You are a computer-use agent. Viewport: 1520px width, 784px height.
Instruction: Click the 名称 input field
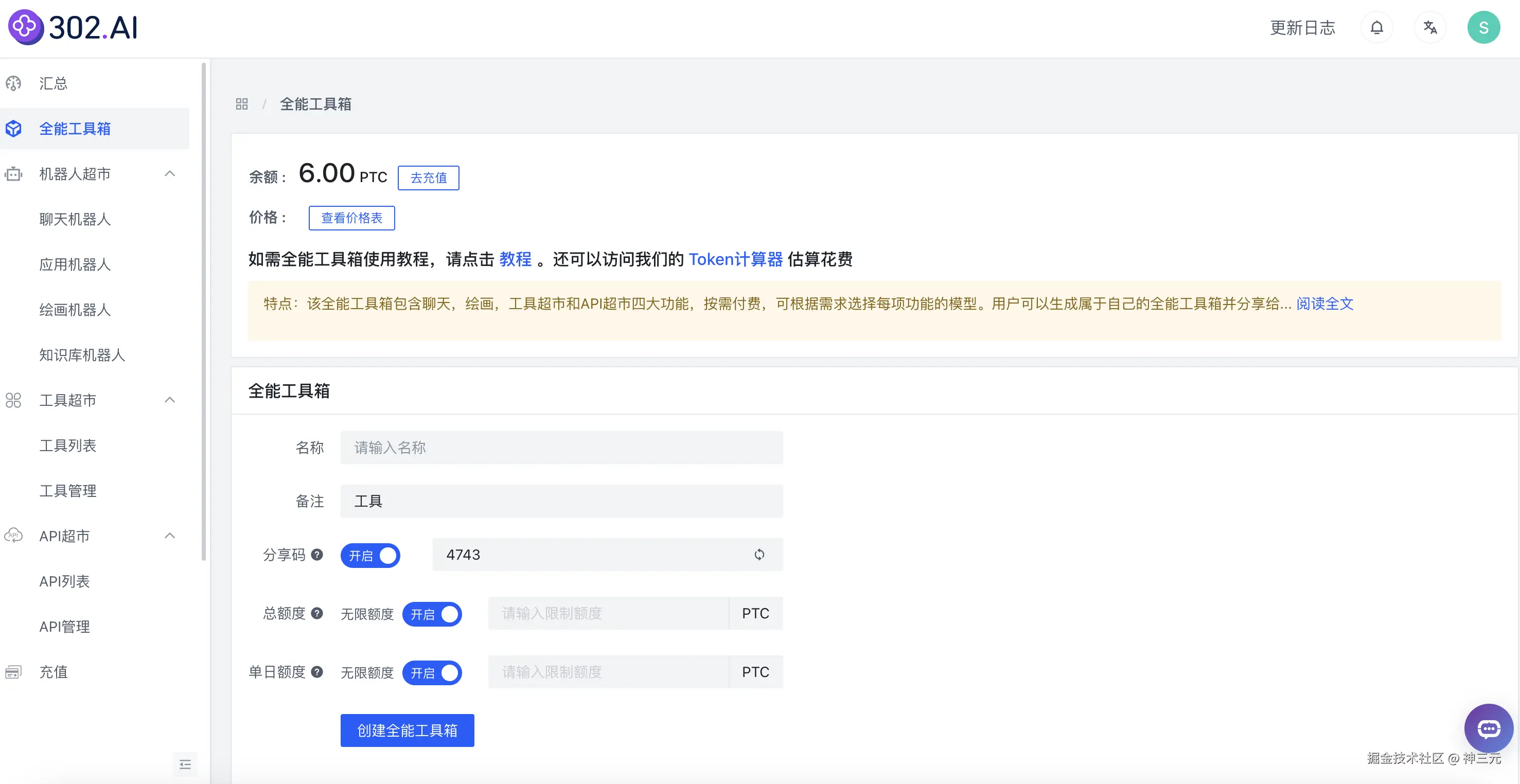[561, 448]
